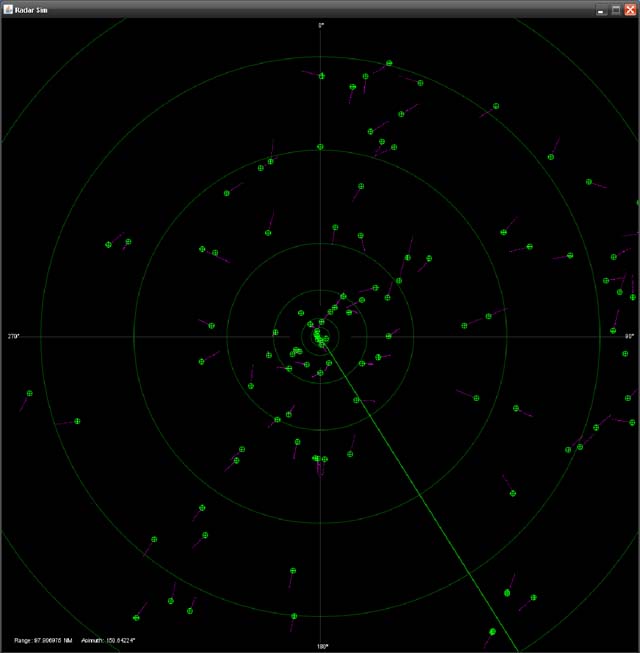Maximize the Radar Sim window
This screenshot has height=653, width=640.
615,9
